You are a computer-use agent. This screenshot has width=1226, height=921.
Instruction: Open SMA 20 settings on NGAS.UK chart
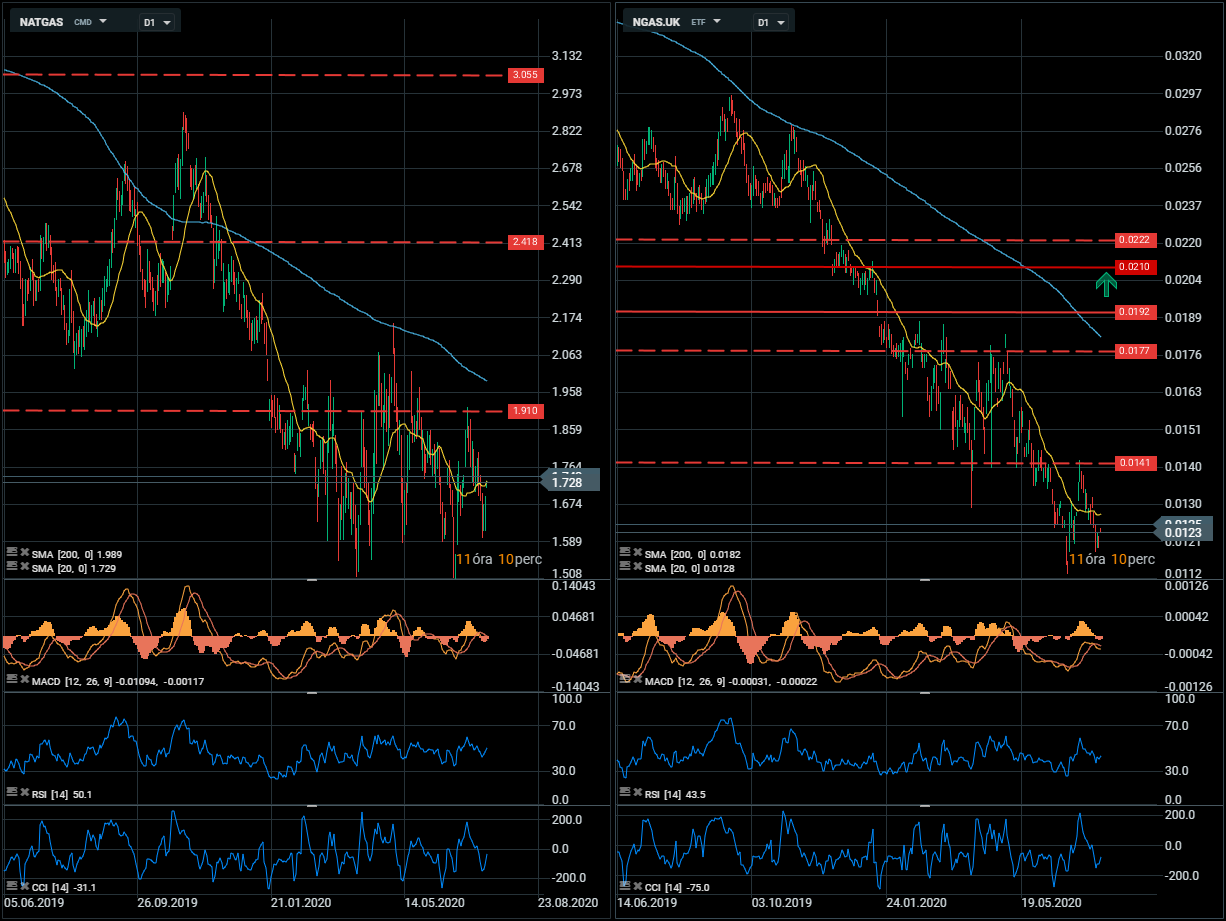pos(624,565)
